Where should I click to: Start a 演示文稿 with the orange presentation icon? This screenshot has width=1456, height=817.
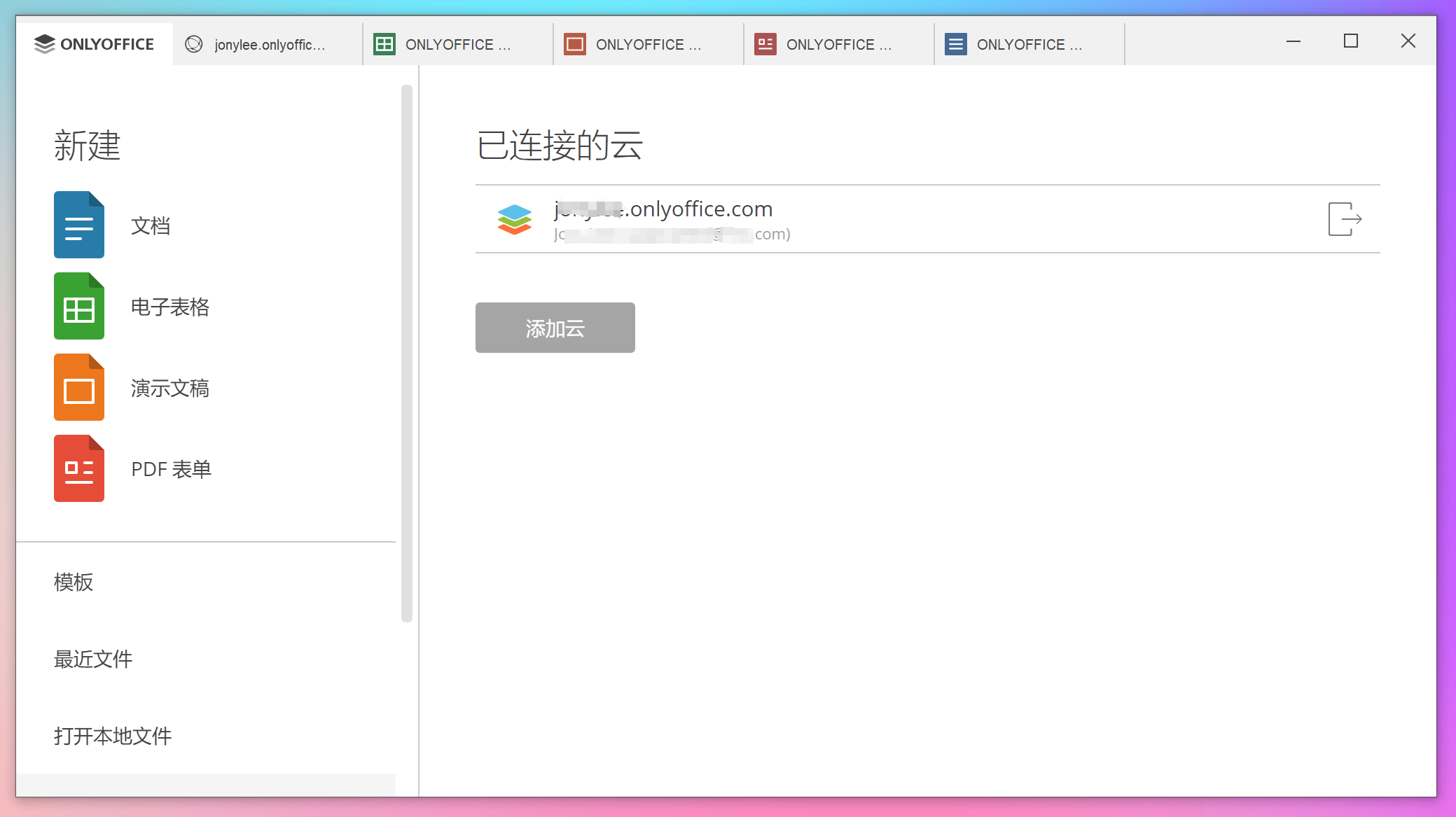point(79,387)
